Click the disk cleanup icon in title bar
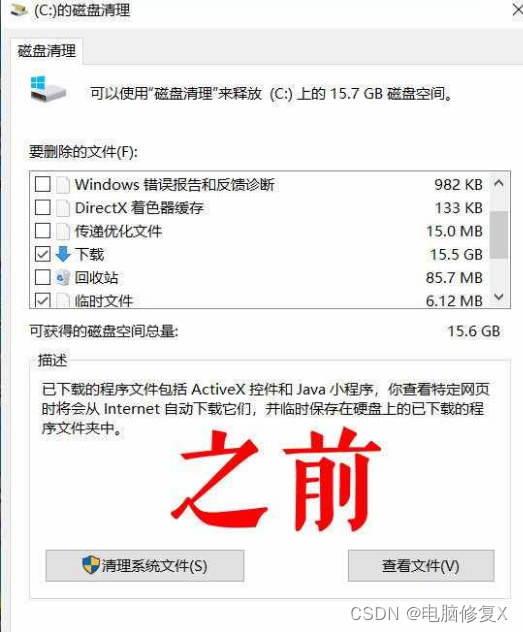The height and width of the screenshot is (632, 523). tap(19, 10)
